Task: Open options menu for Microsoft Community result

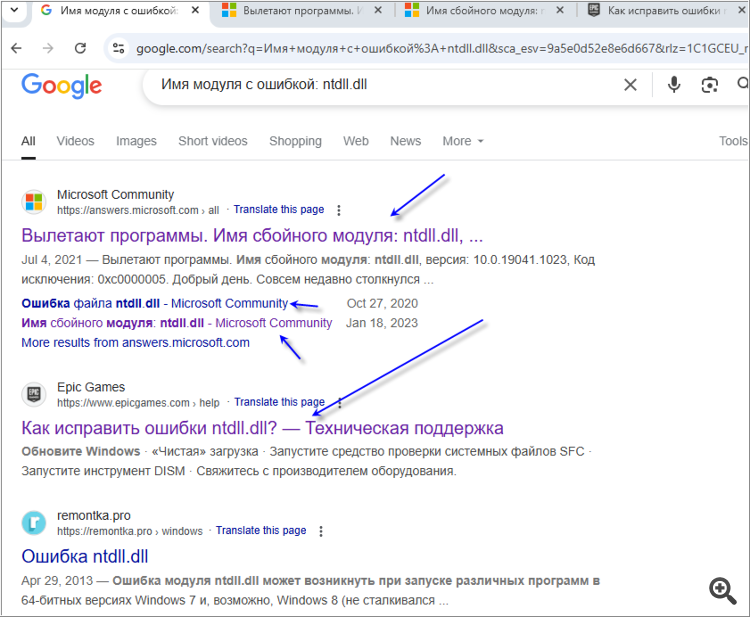Action: point(339,210)
